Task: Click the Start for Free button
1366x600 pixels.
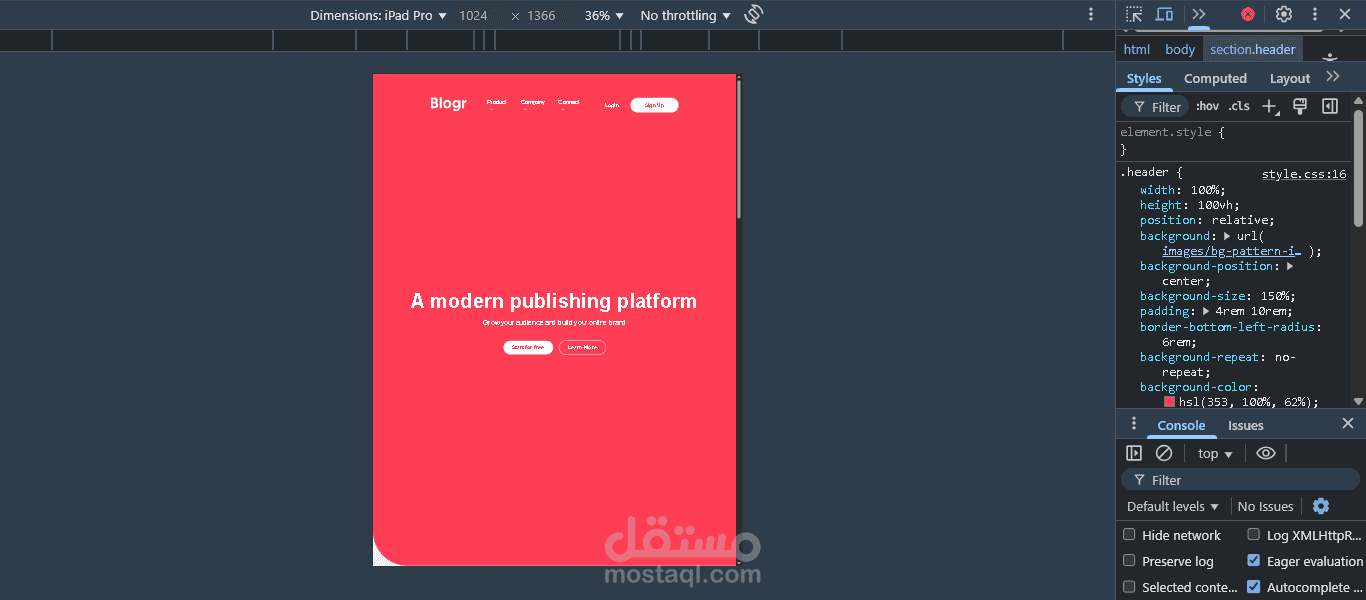Action: click(528, 347)
